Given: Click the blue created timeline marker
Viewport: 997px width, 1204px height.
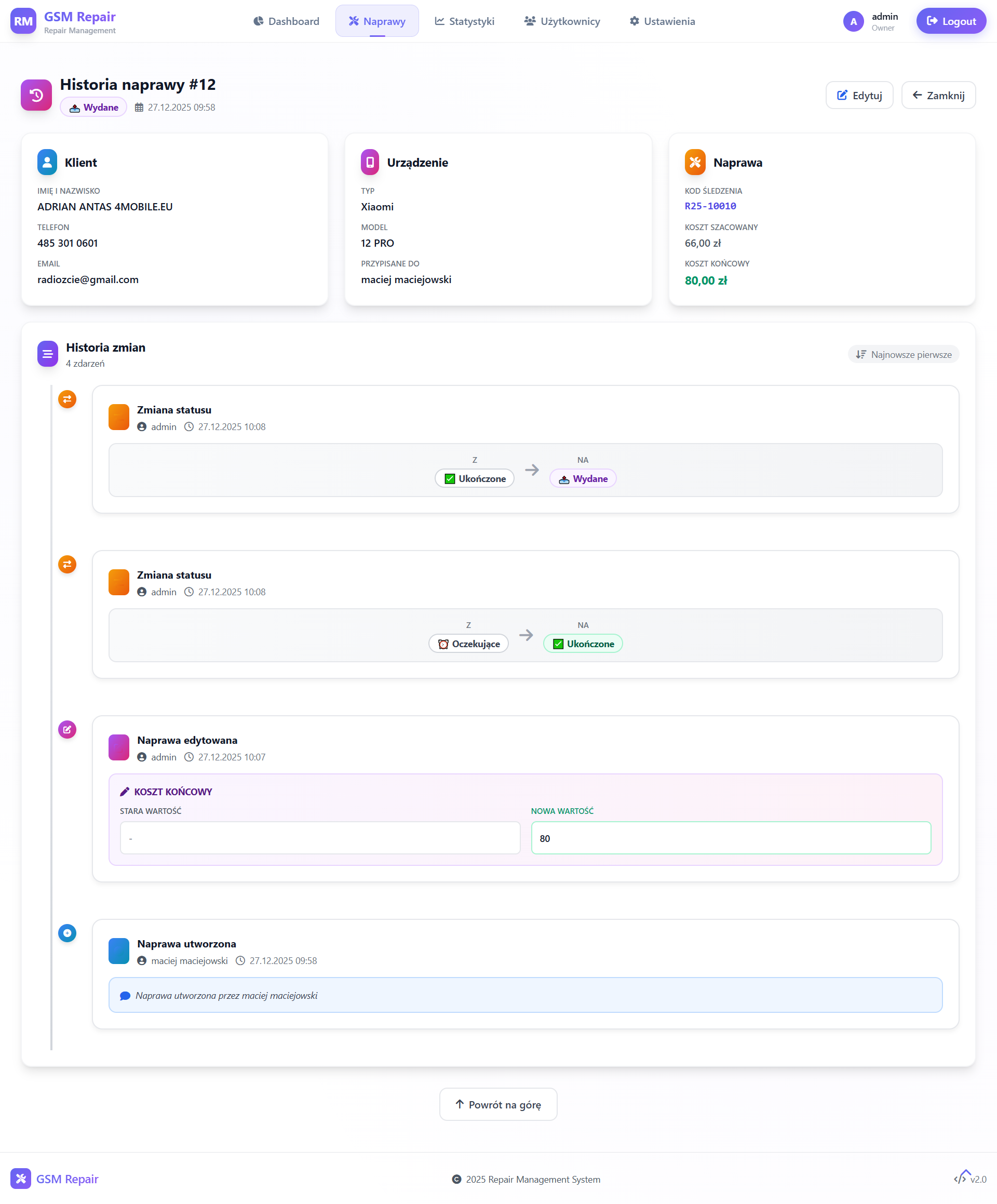Looking at the screenshot, I should click(x=67, y=933).
